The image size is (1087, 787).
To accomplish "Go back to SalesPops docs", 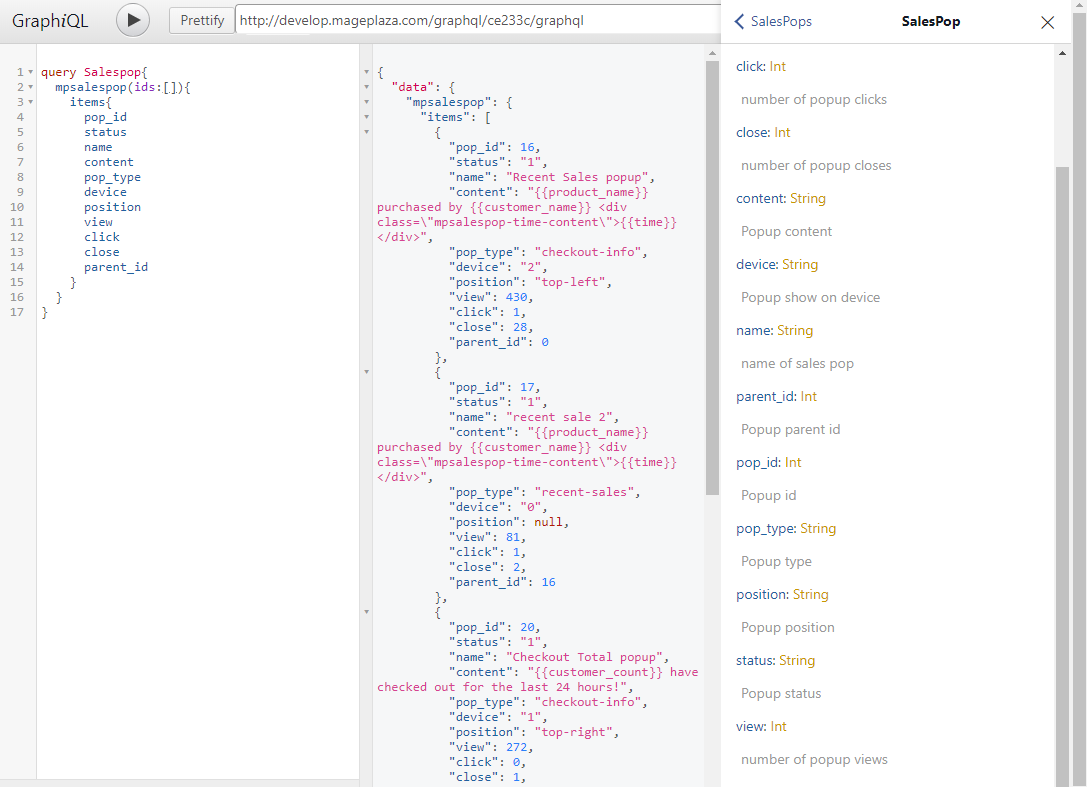I will coord(772,22).
